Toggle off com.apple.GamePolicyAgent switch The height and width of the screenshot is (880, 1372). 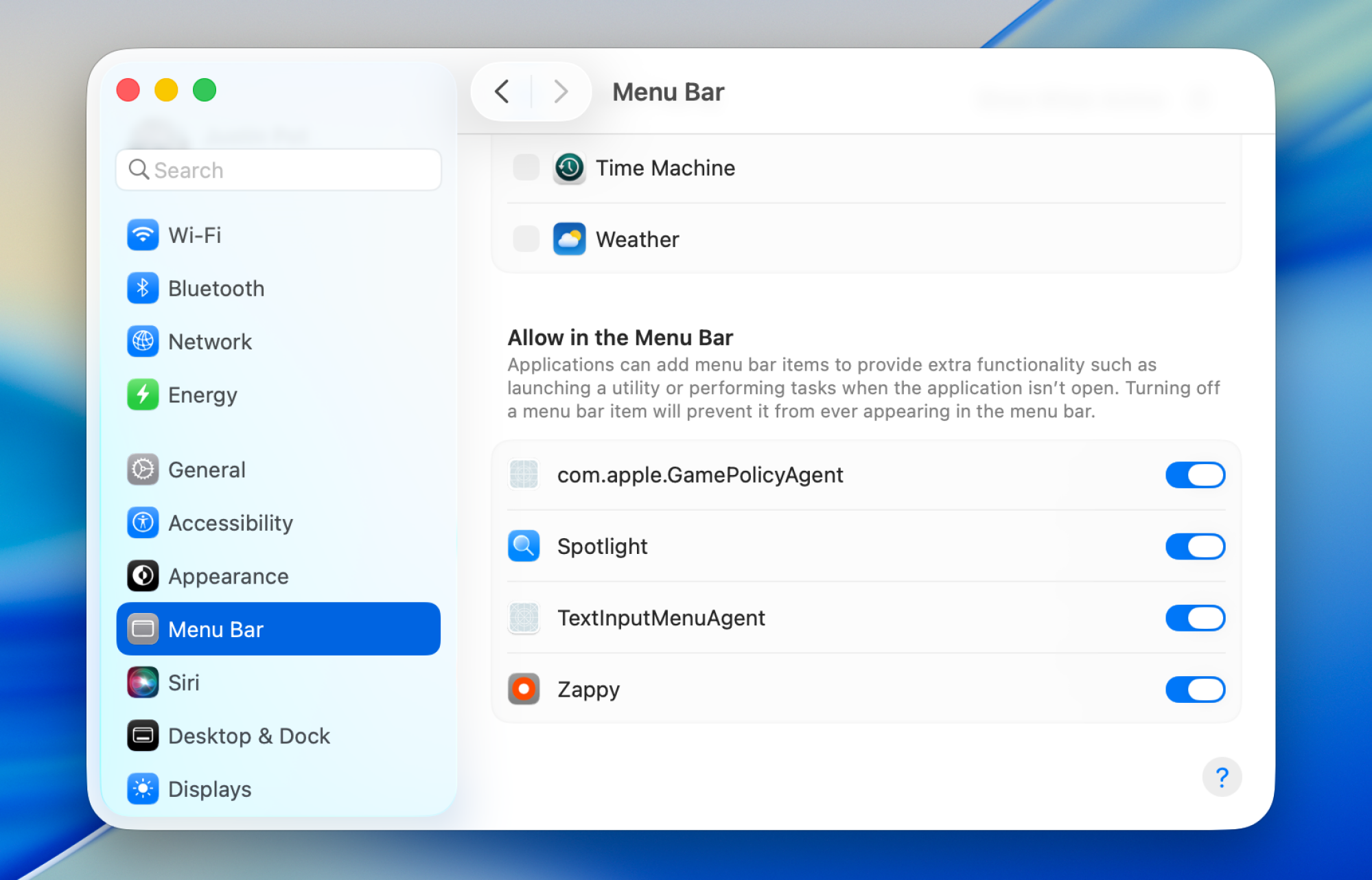point(1195,475)
